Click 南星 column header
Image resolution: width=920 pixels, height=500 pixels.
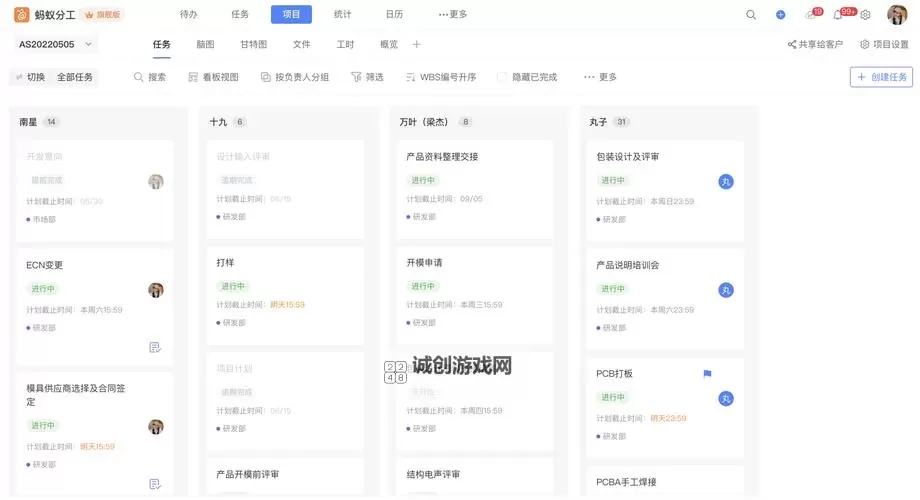(x=28, y=122)
